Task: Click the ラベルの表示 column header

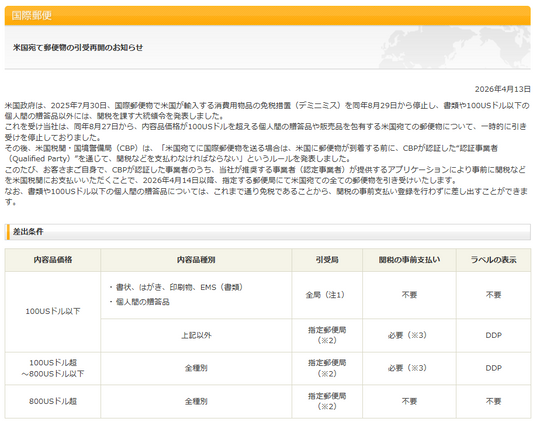Action: click(494, 260)
